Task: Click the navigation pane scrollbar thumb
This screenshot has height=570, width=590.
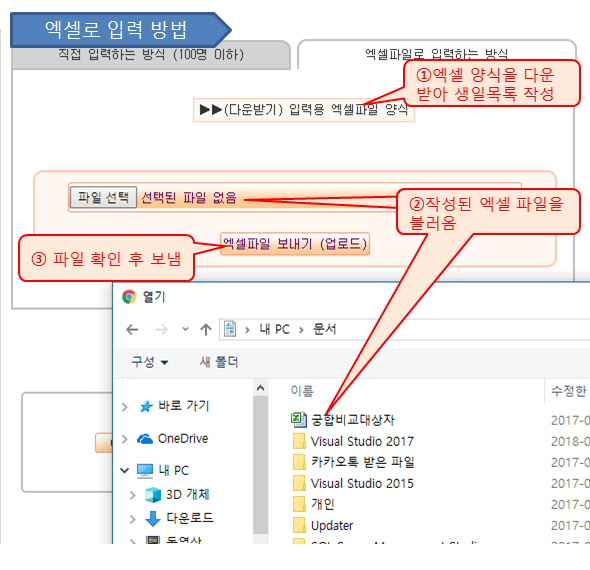Action: point(260,465)
